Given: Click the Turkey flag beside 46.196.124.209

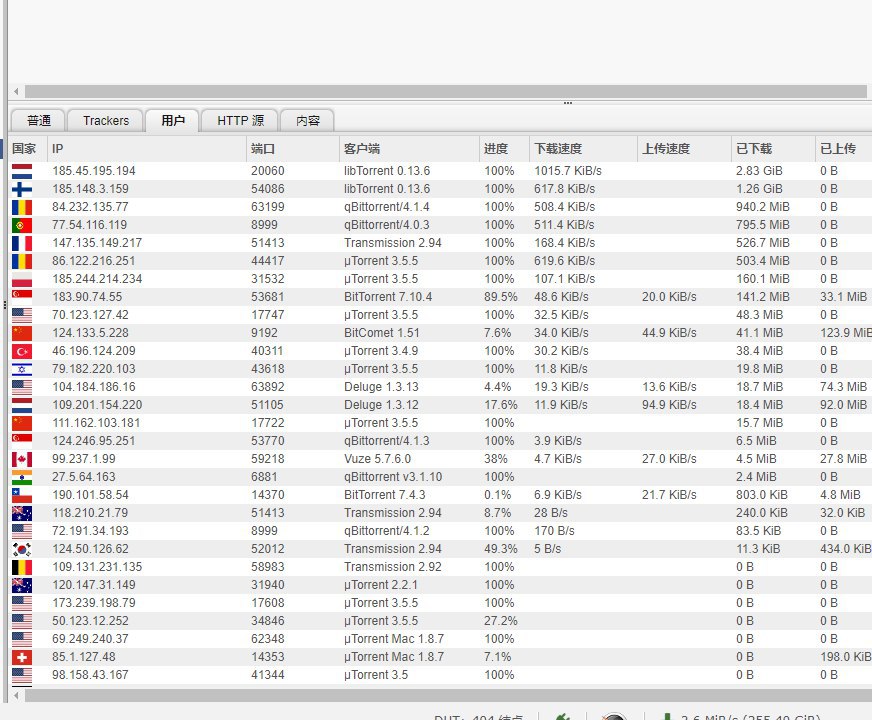Looking at the screenshot, I should (22, 351).
